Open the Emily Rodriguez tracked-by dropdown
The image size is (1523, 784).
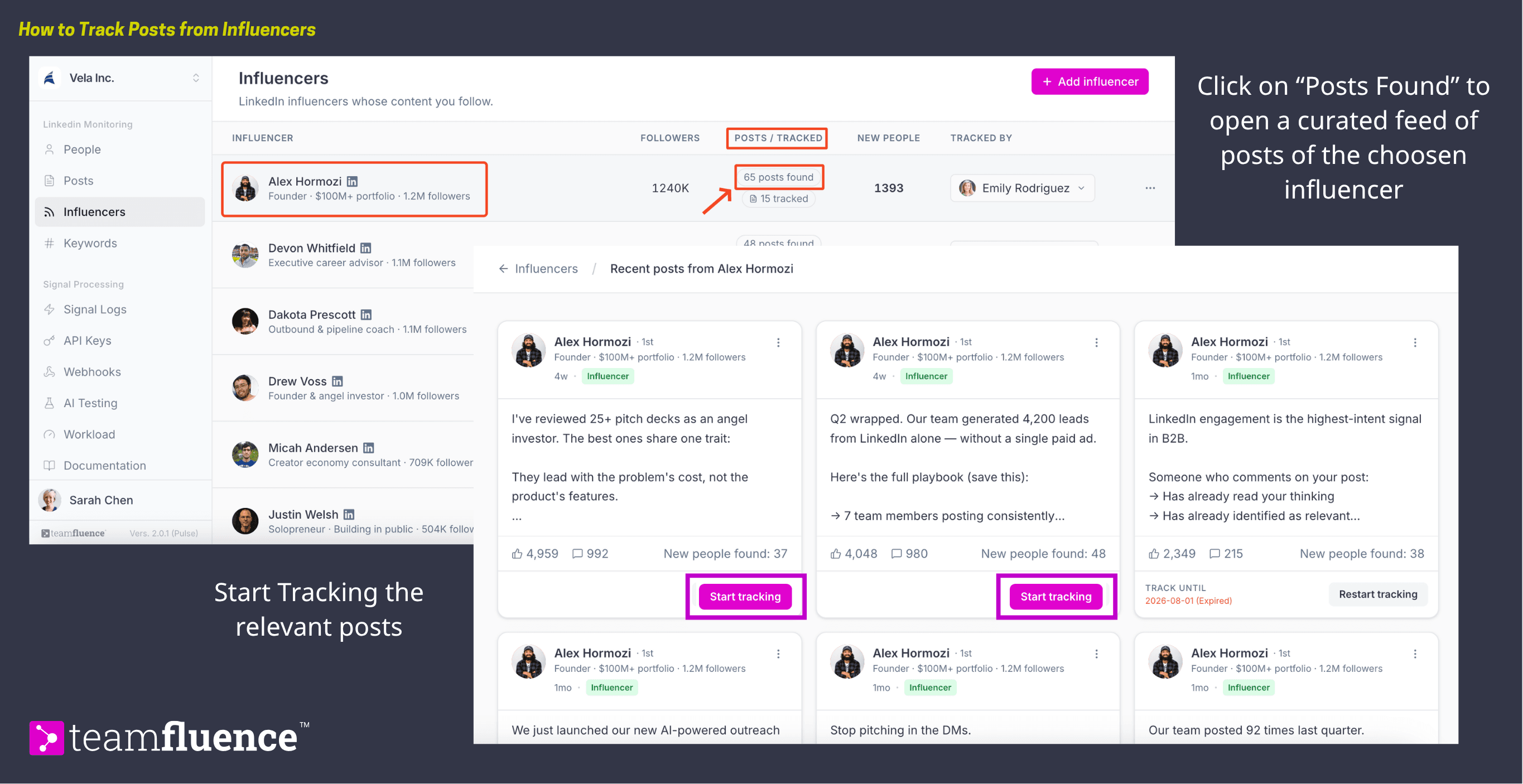click(x=1022, y=188)
